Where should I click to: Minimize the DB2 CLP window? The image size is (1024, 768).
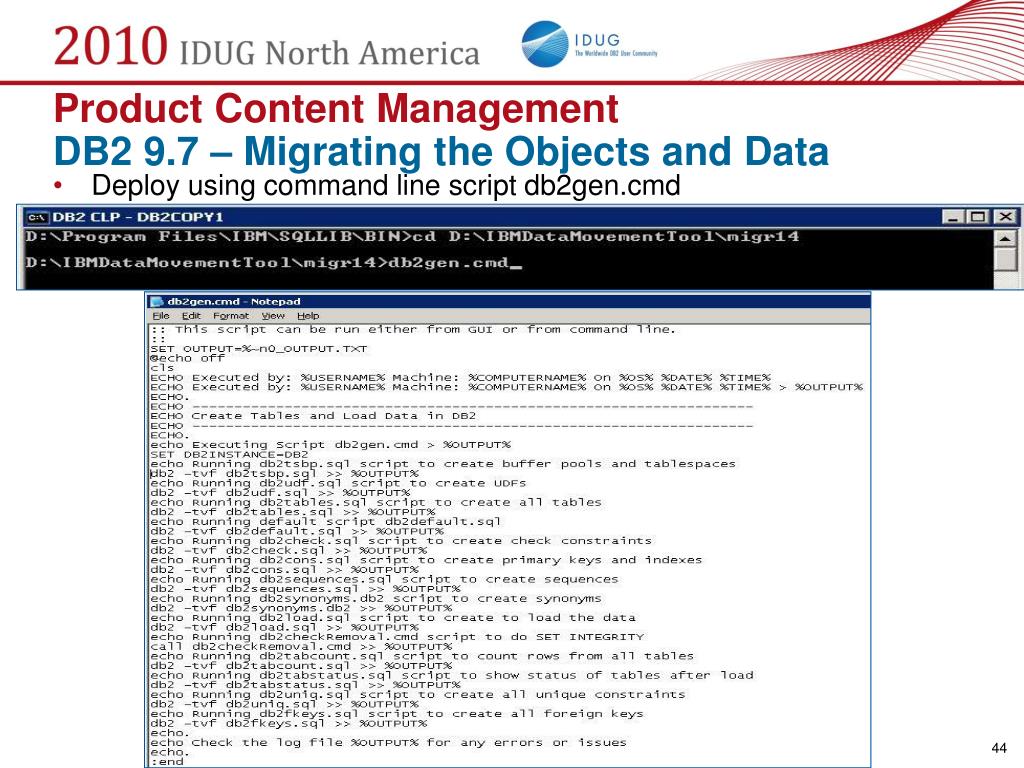[953, 217]
